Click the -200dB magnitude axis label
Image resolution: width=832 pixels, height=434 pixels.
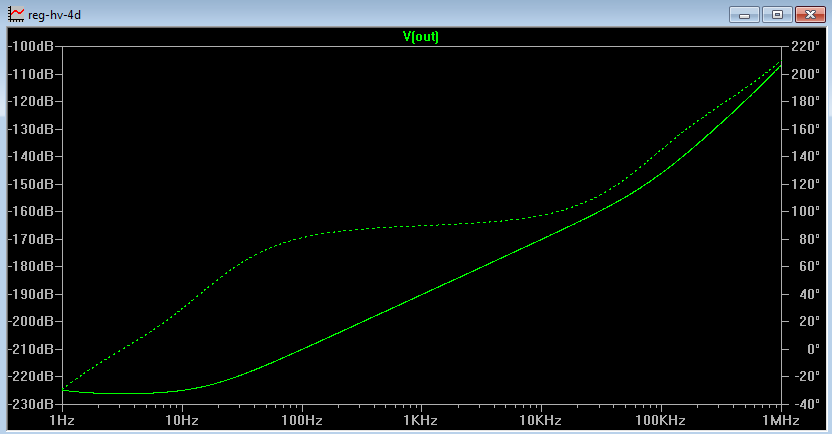pyautogui.click(x=31, y=321)
